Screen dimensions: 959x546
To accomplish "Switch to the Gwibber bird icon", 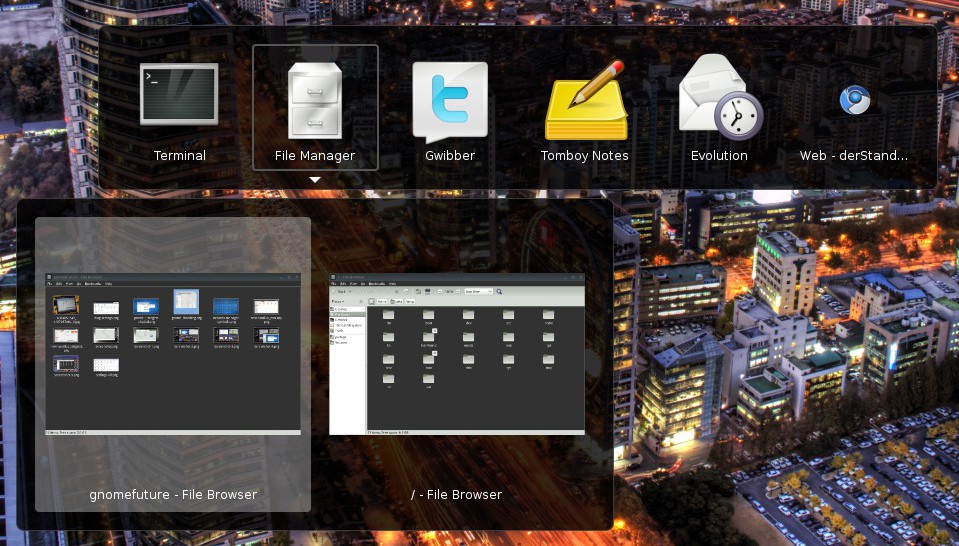I will coord(450,101).
